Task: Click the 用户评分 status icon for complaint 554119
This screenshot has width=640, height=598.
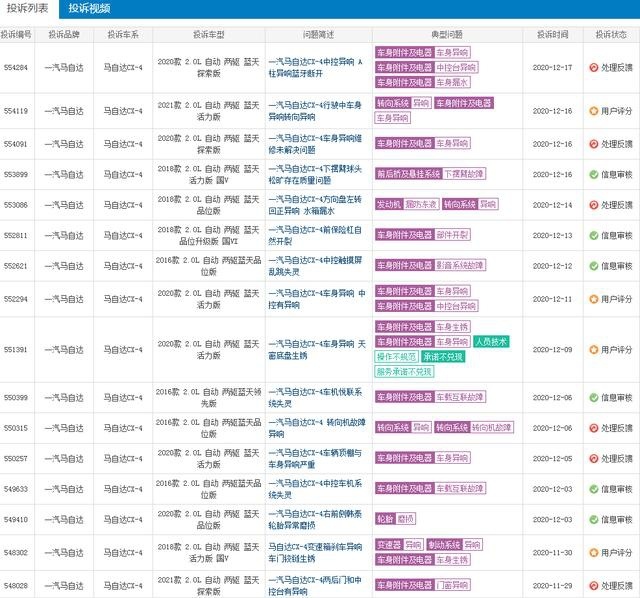Action: point(593,111)
